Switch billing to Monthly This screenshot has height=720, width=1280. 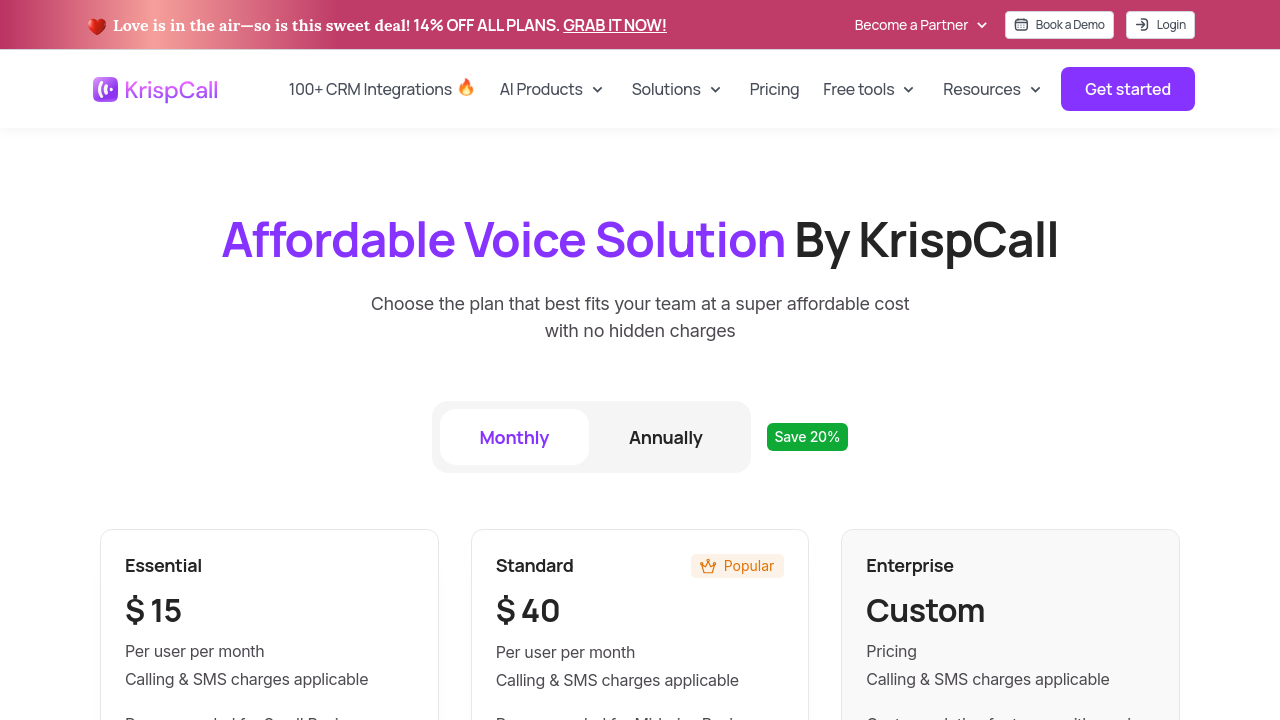tap(514, 437)
